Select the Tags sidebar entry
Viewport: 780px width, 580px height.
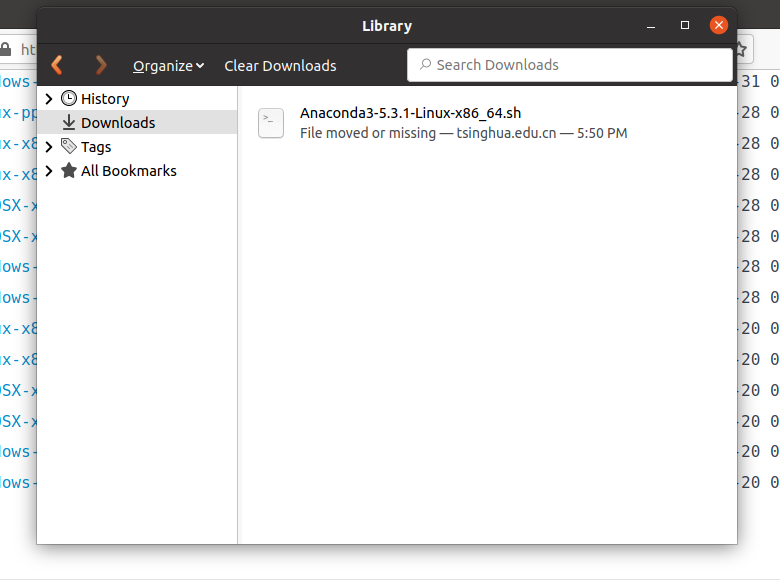(137, 147)
